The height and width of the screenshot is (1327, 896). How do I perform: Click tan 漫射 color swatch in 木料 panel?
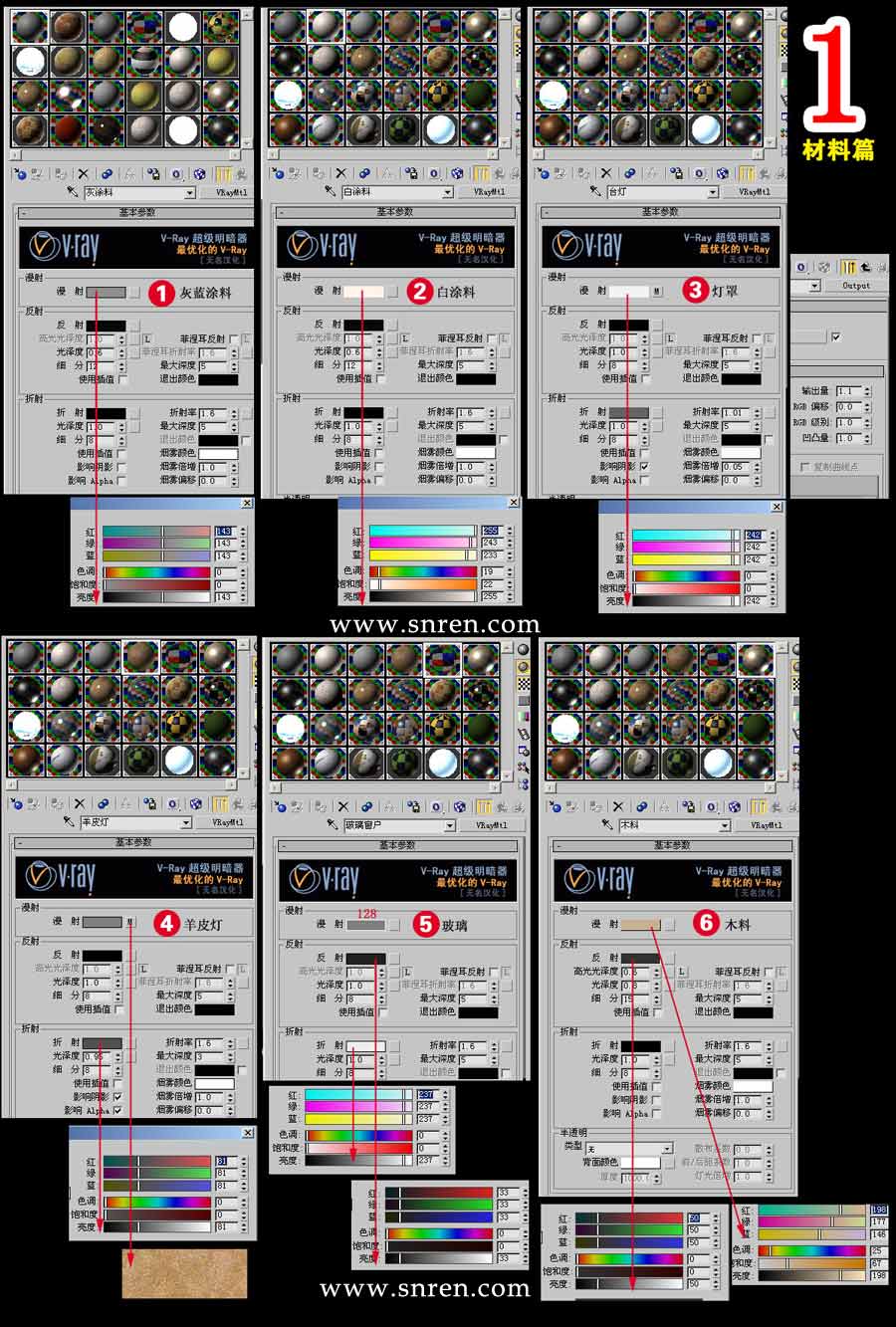(x=640, y=924)
